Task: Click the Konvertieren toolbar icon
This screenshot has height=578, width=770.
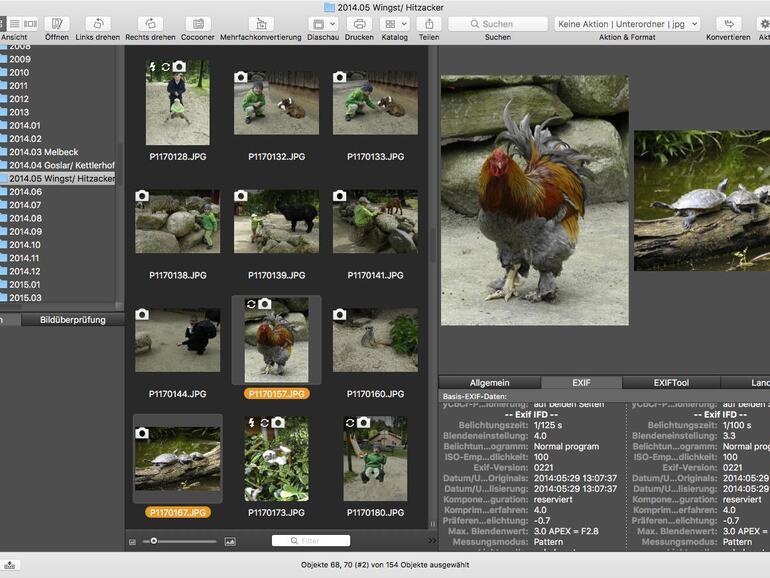Action: pyautogui.click(x=728, y=24)
